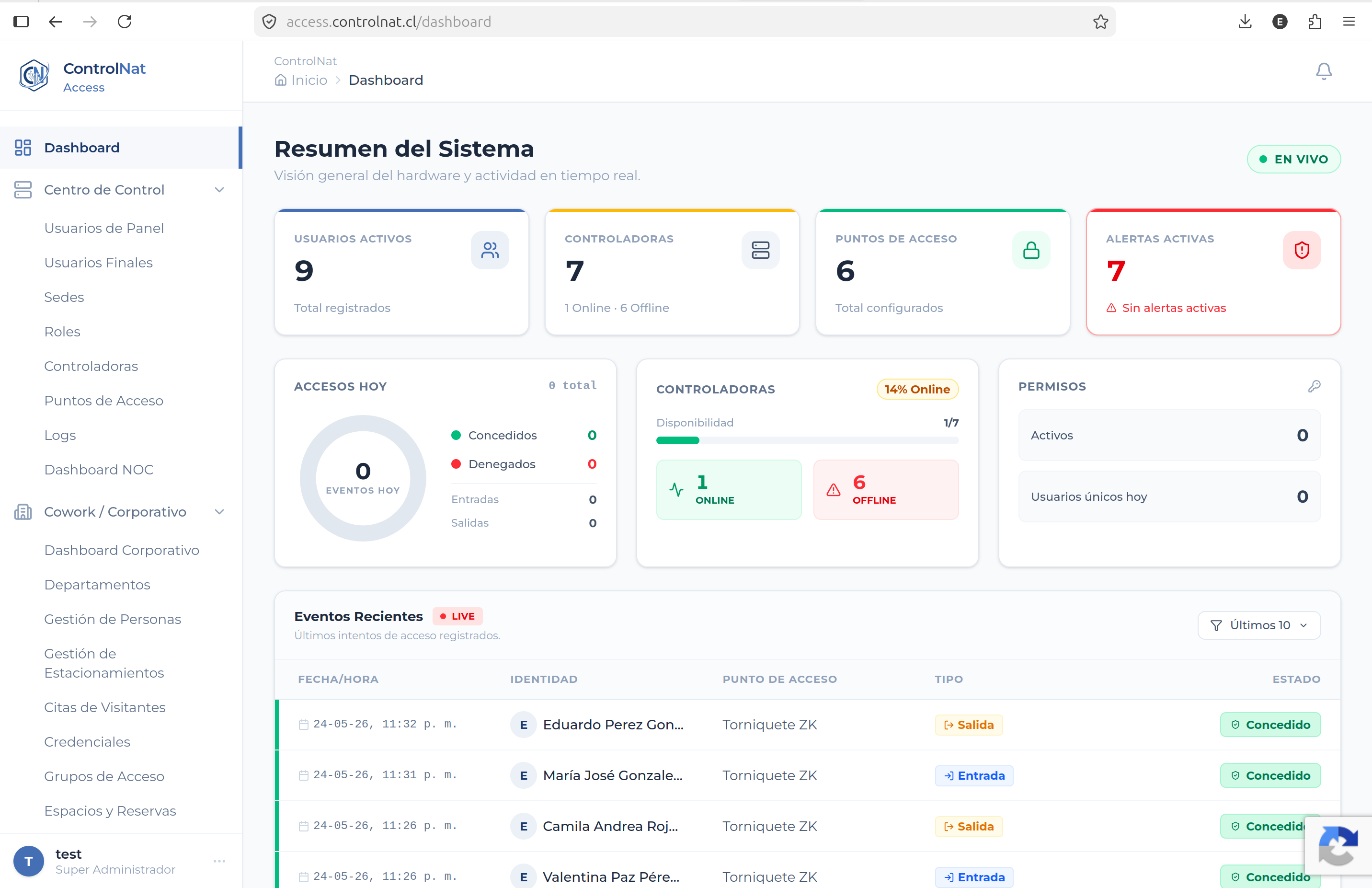The width and height of the screenshot is (1372, 888).
Task: Open Usuarios de Panel
Action: pyautogui.click(x=104, y=228)
